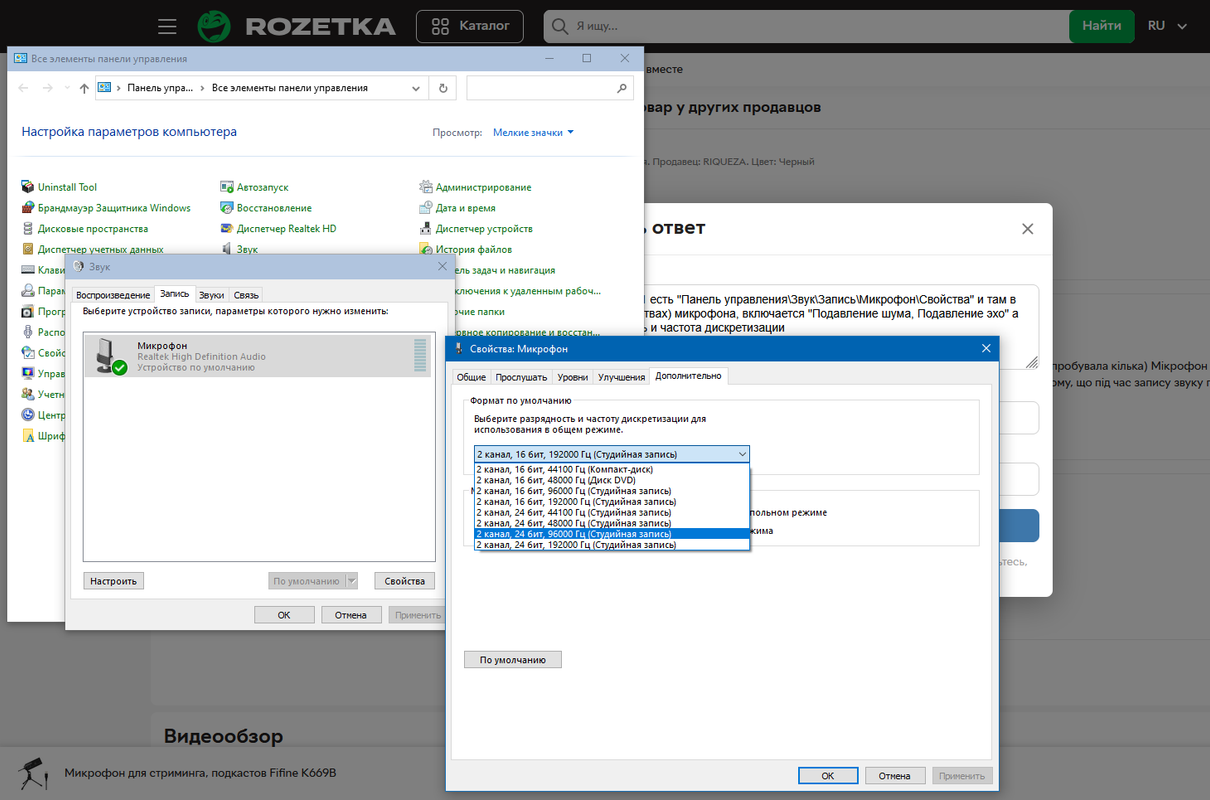The width and height of the screenshot is (1210, 800).
Task: Open the Звук speaker icon in Control Panel
Action: [227, 249]
